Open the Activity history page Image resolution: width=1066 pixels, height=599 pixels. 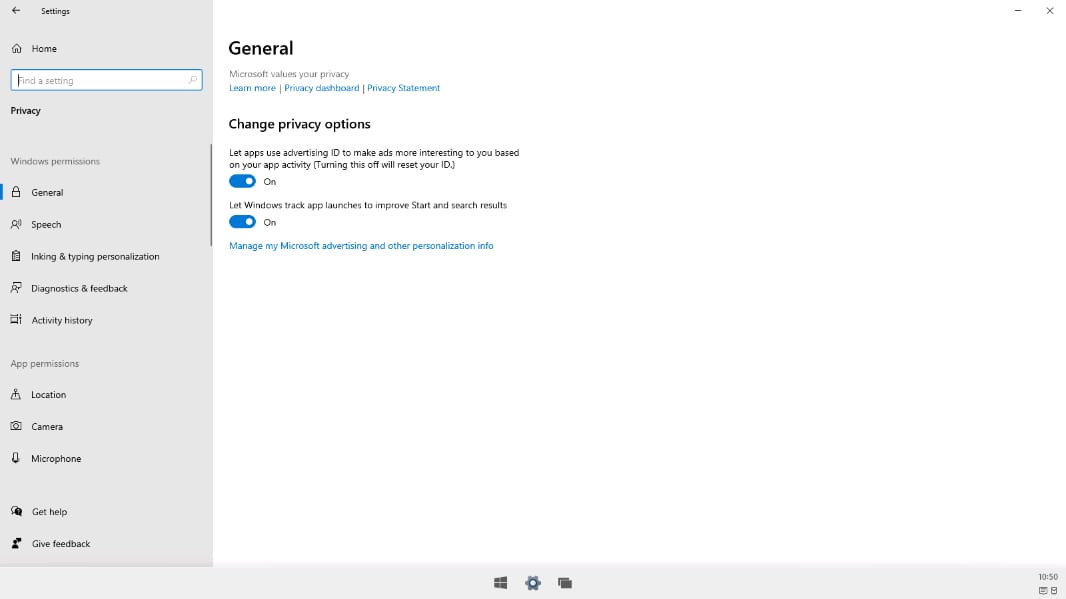tap(106, 320)
